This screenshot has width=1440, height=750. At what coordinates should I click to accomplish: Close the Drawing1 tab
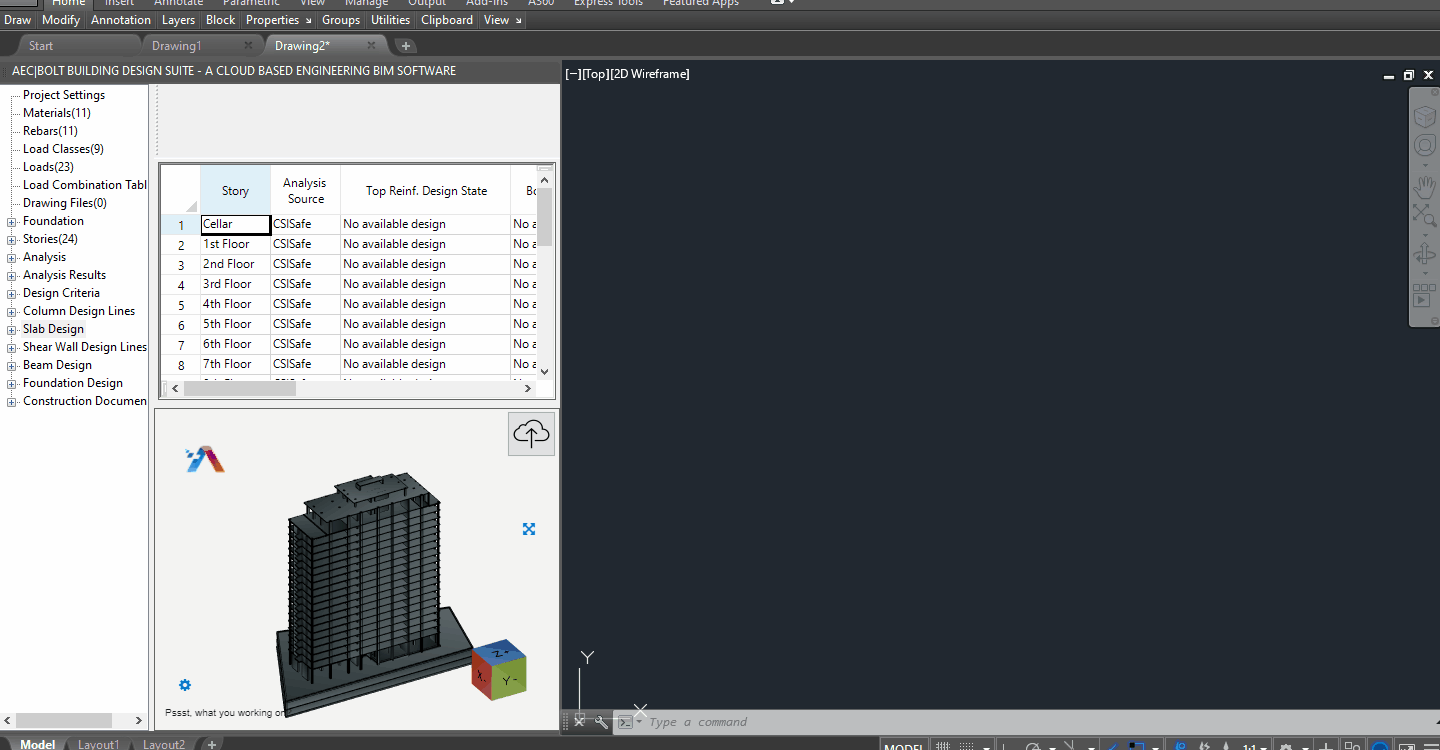point(248,46)
